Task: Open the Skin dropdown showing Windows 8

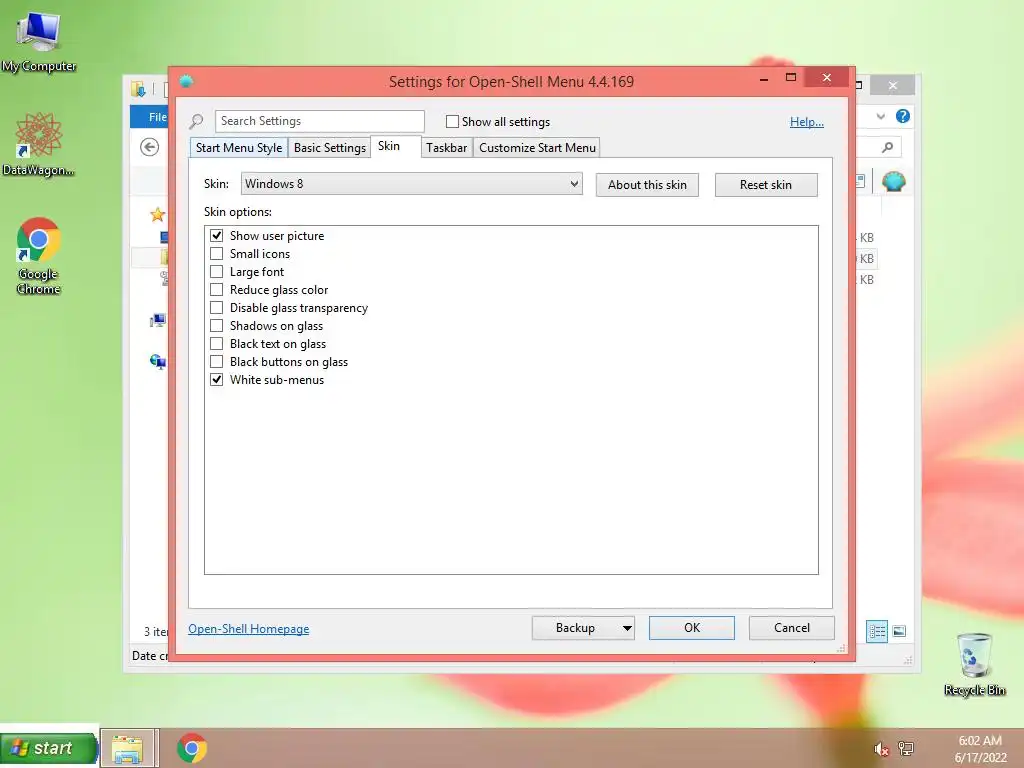Action: point(411,184)
